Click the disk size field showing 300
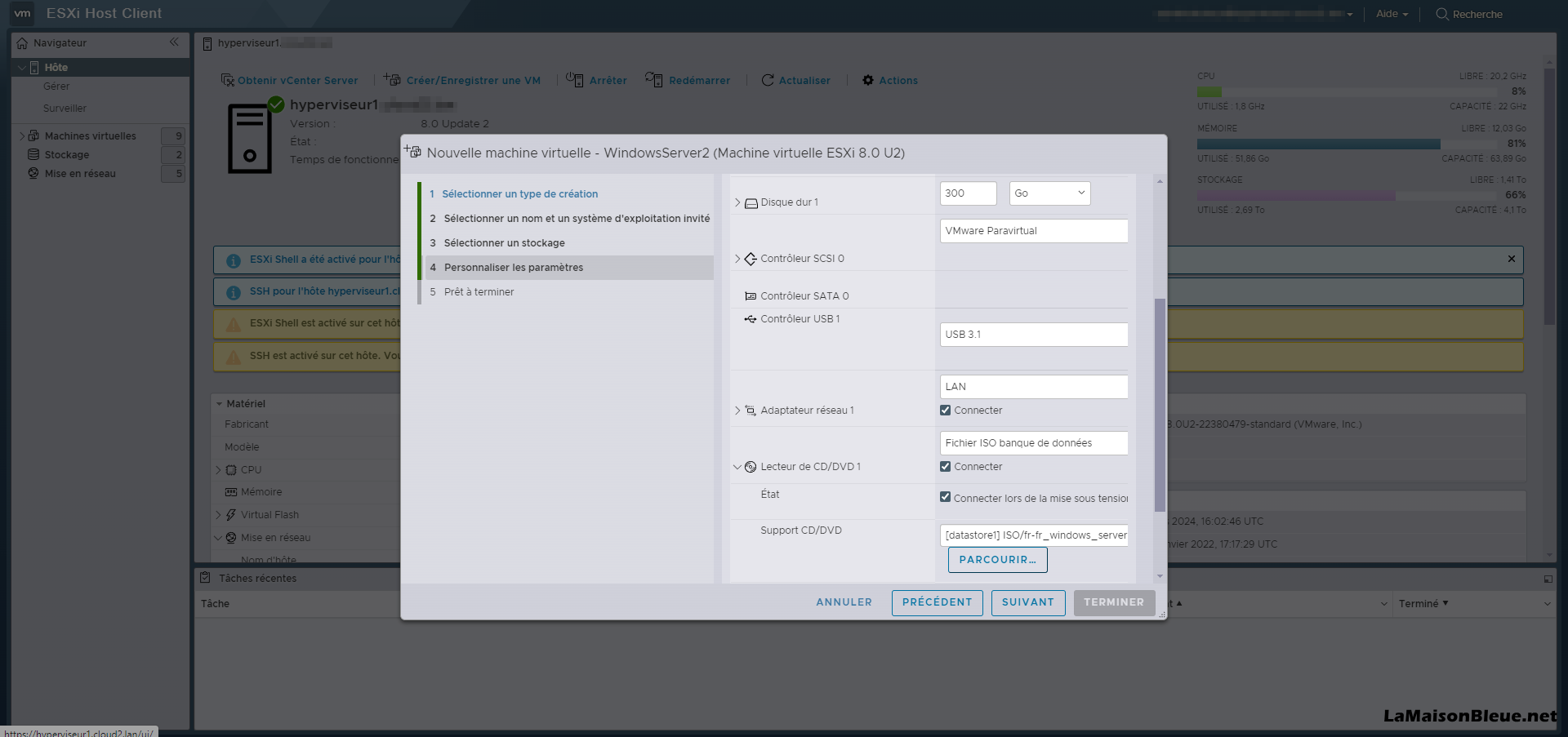 968,193
